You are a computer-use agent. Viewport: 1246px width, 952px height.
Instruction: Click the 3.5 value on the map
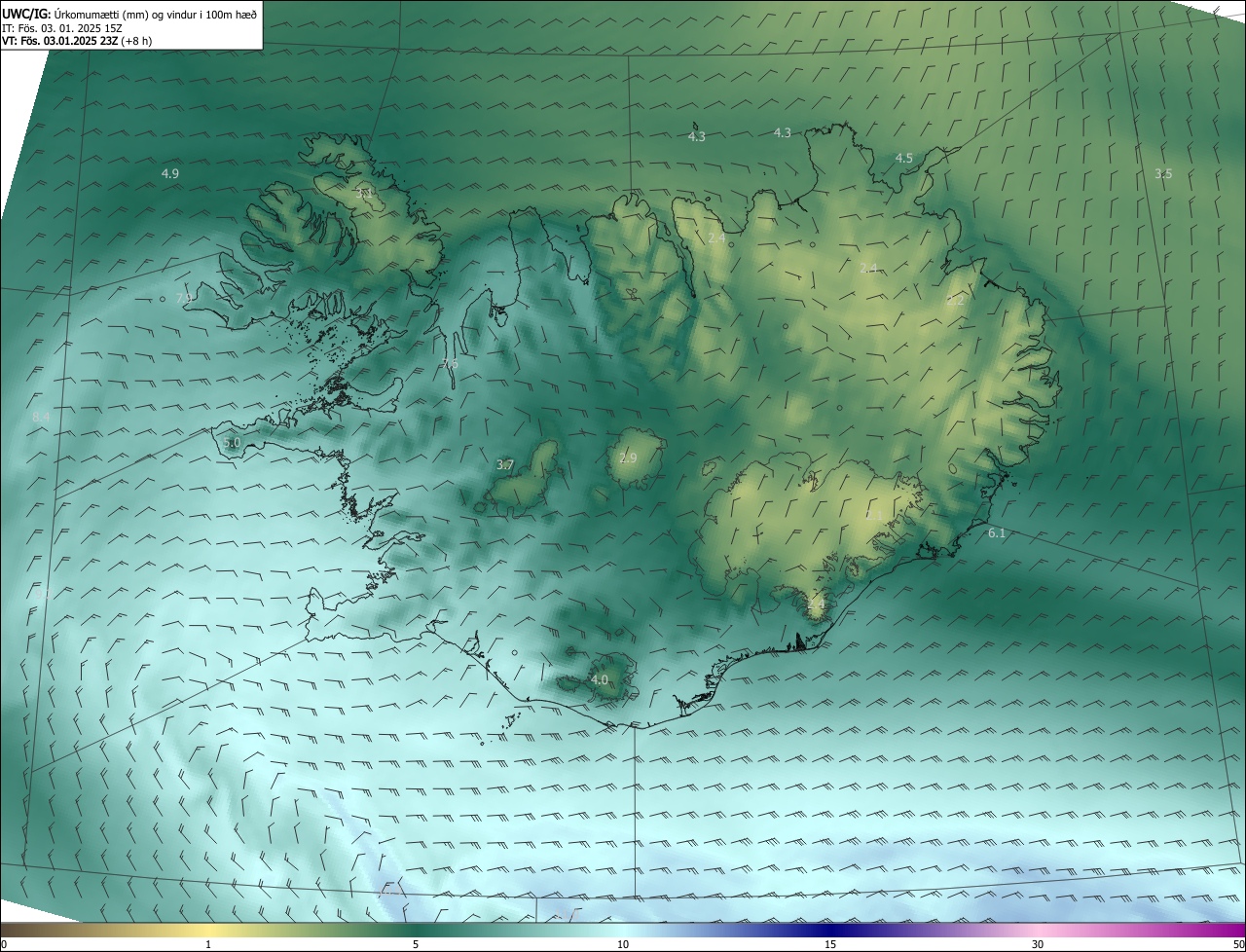tap(1163, 173)
